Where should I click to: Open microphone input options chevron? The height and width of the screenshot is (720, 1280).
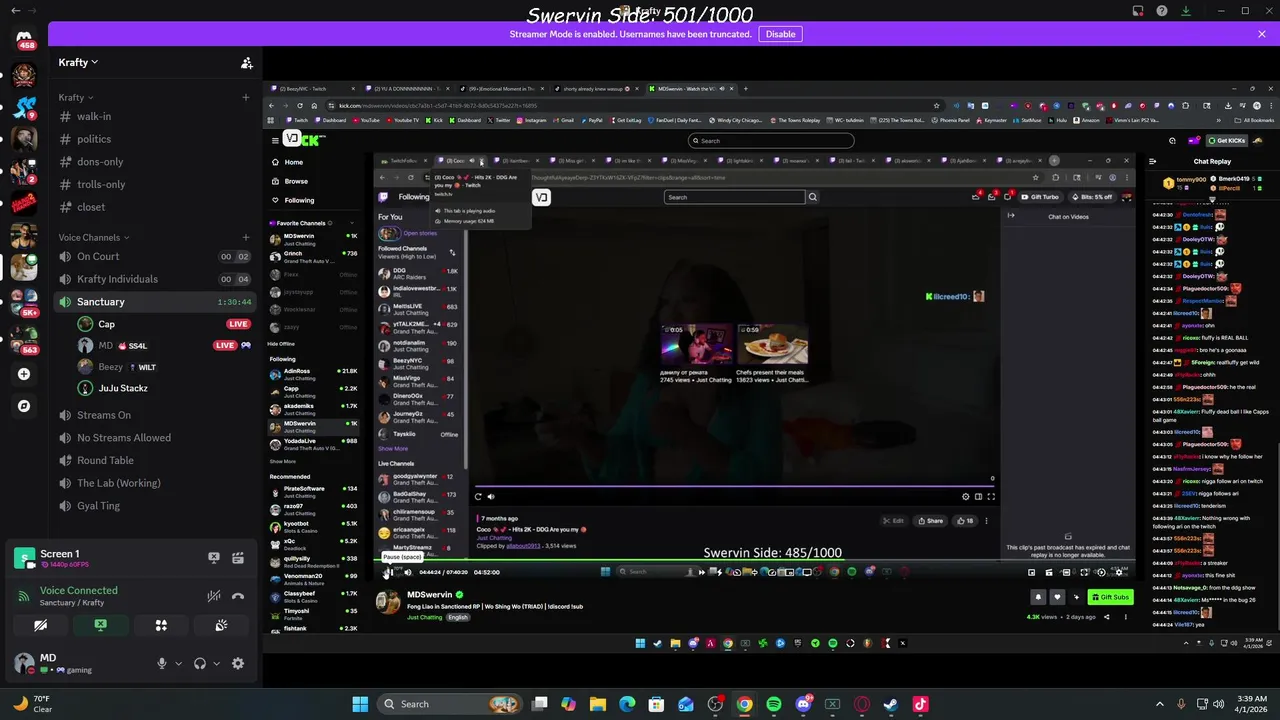click(x=178, y=663)
